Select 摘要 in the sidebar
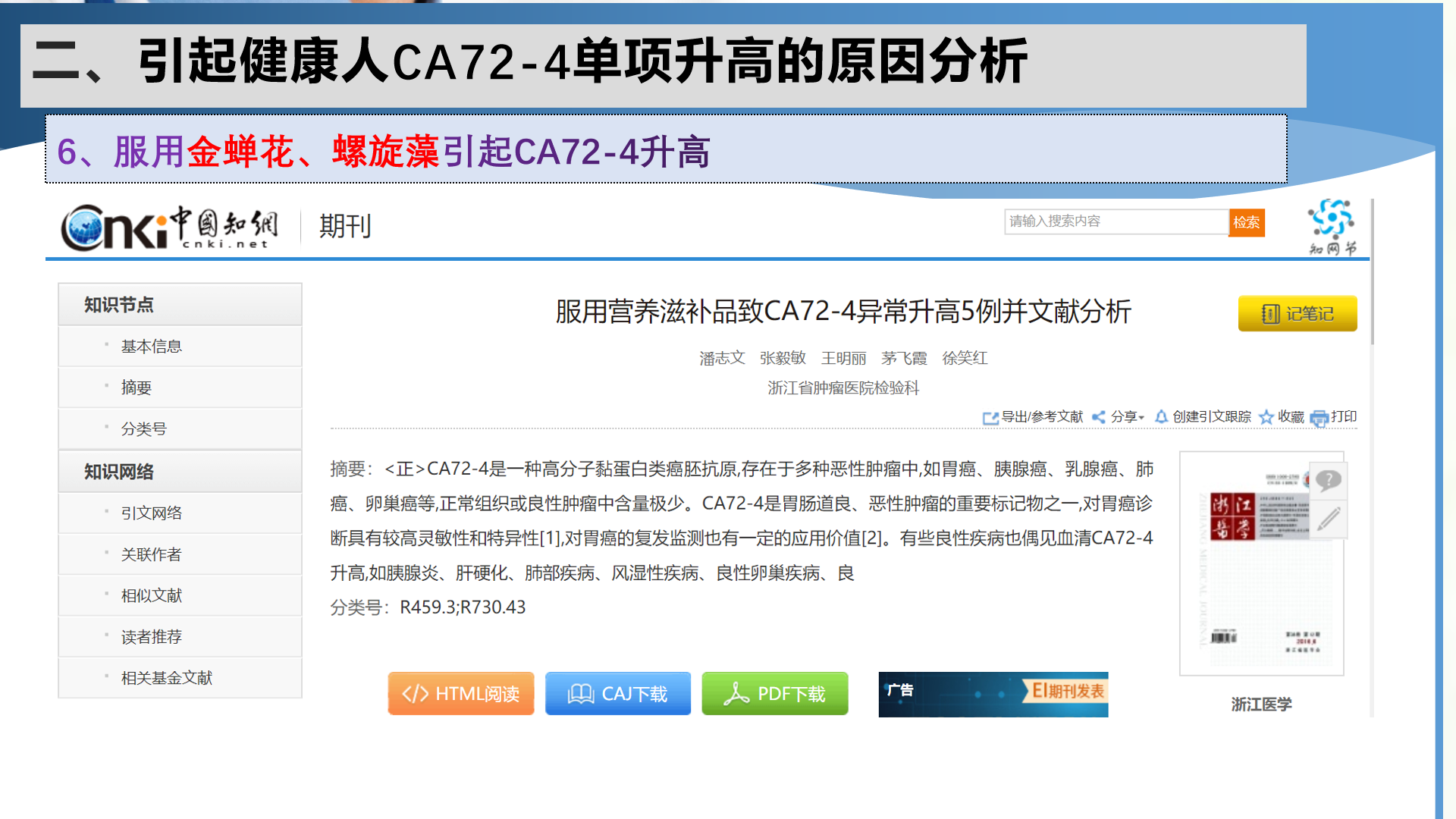 pos(136,387)
